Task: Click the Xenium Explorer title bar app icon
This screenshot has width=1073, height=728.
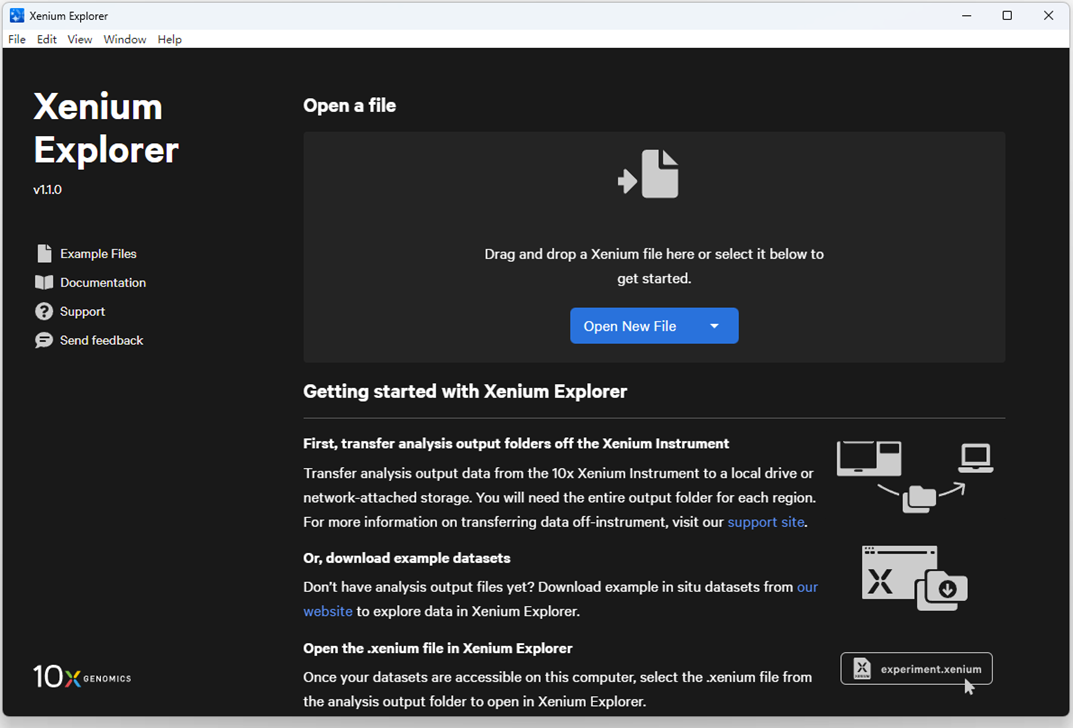Action: [x=16, y=16]
